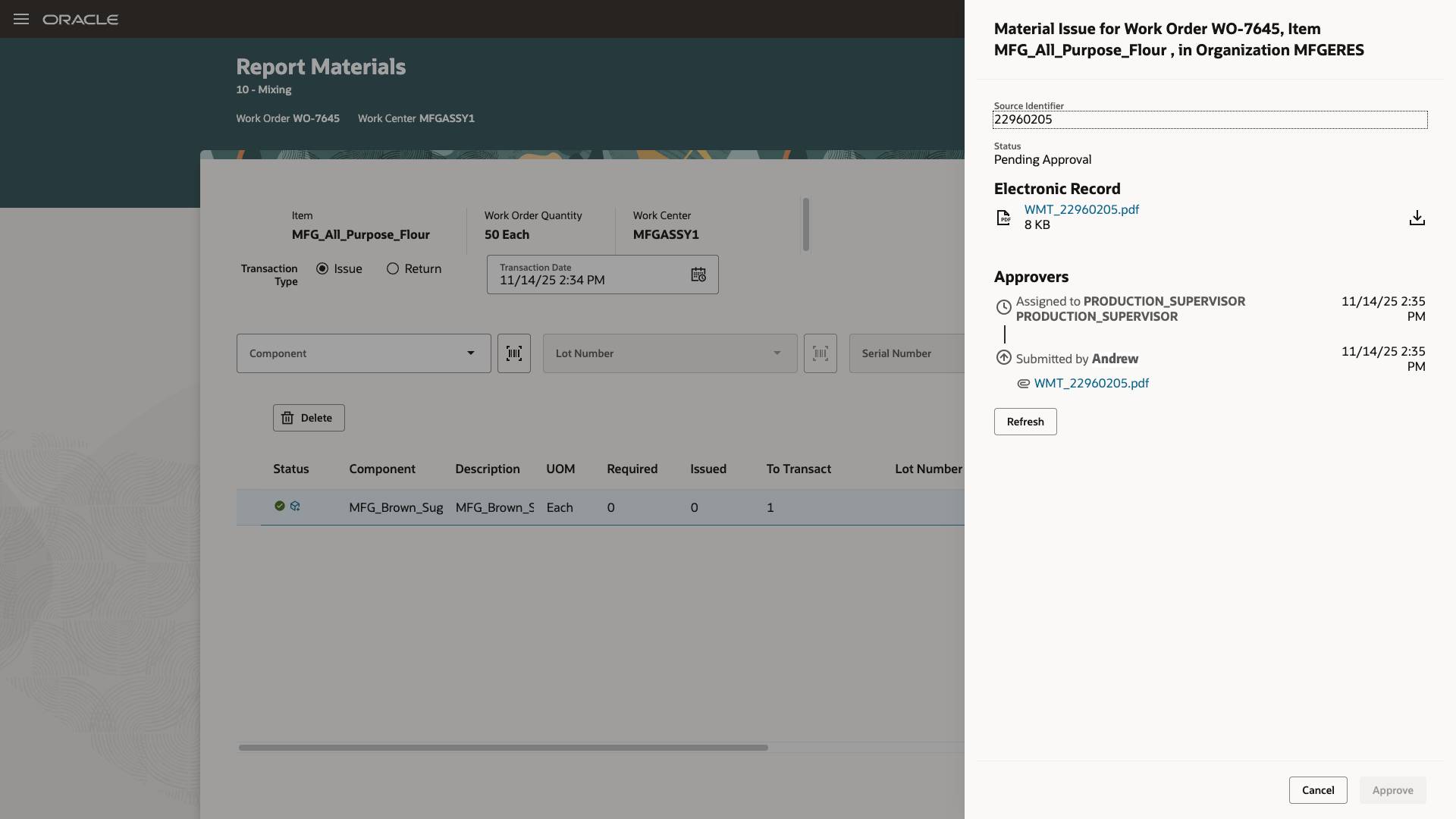Open the Lot Number dropdown

776,353
